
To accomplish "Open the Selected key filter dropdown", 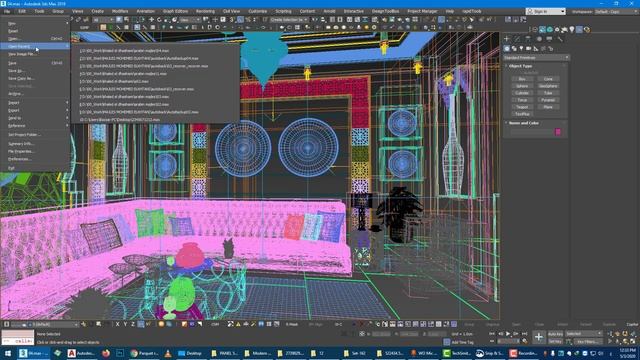I will click(x=584, y=334).
